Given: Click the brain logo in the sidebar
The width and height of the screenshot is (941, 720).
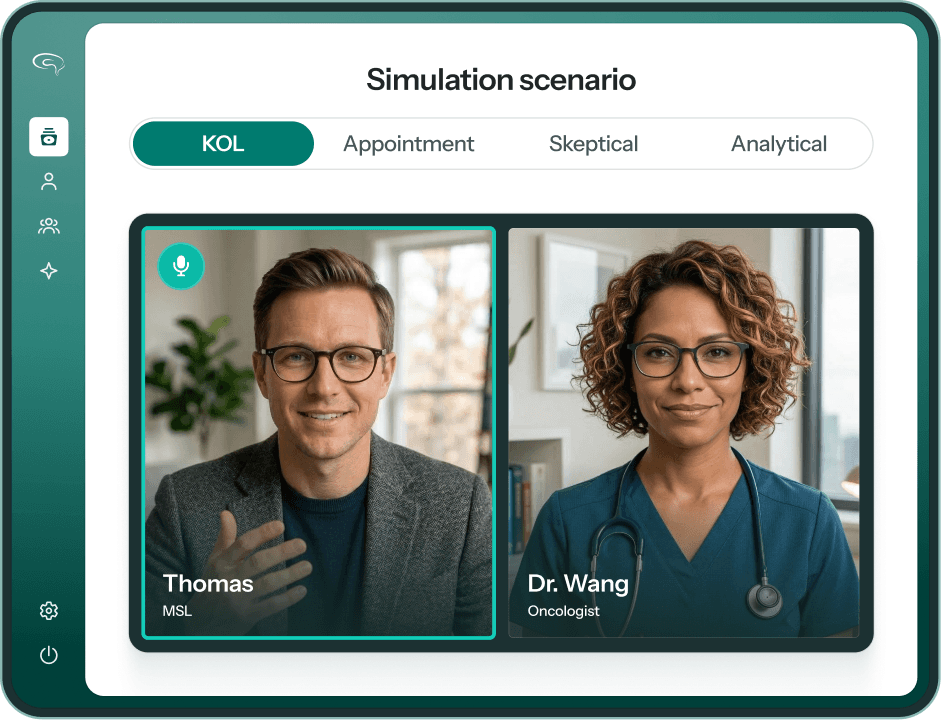Looking at the screenshot, I should (49, 63).
